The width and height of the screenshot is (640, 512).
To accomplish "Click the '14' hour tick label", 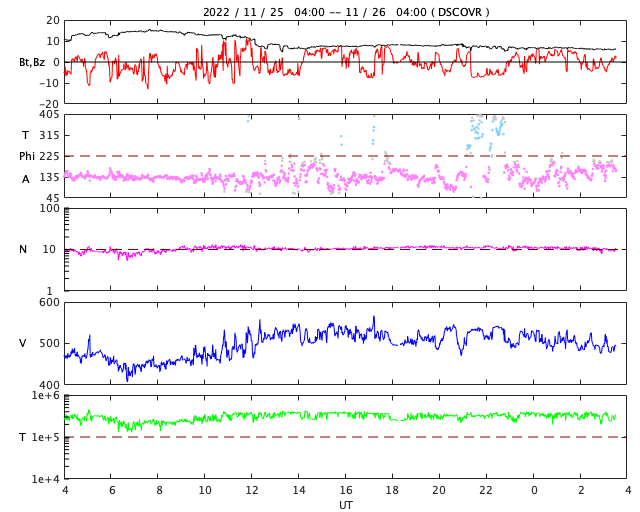I will click(298, 490).
